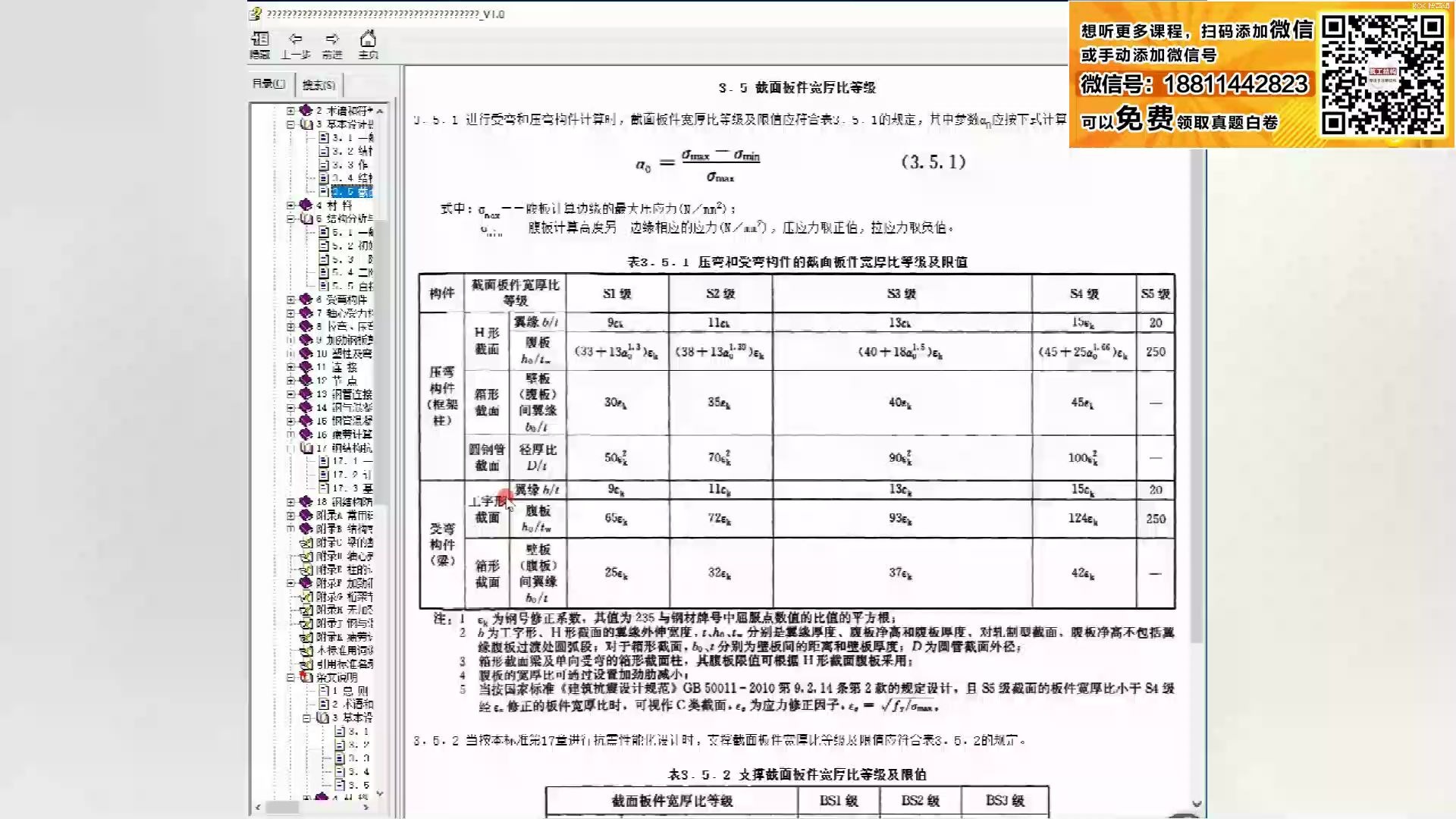Viewport: 1456px width, 819px height.
Task: Expand chapter 12 节点 node
Action: (x=290, y=381)
